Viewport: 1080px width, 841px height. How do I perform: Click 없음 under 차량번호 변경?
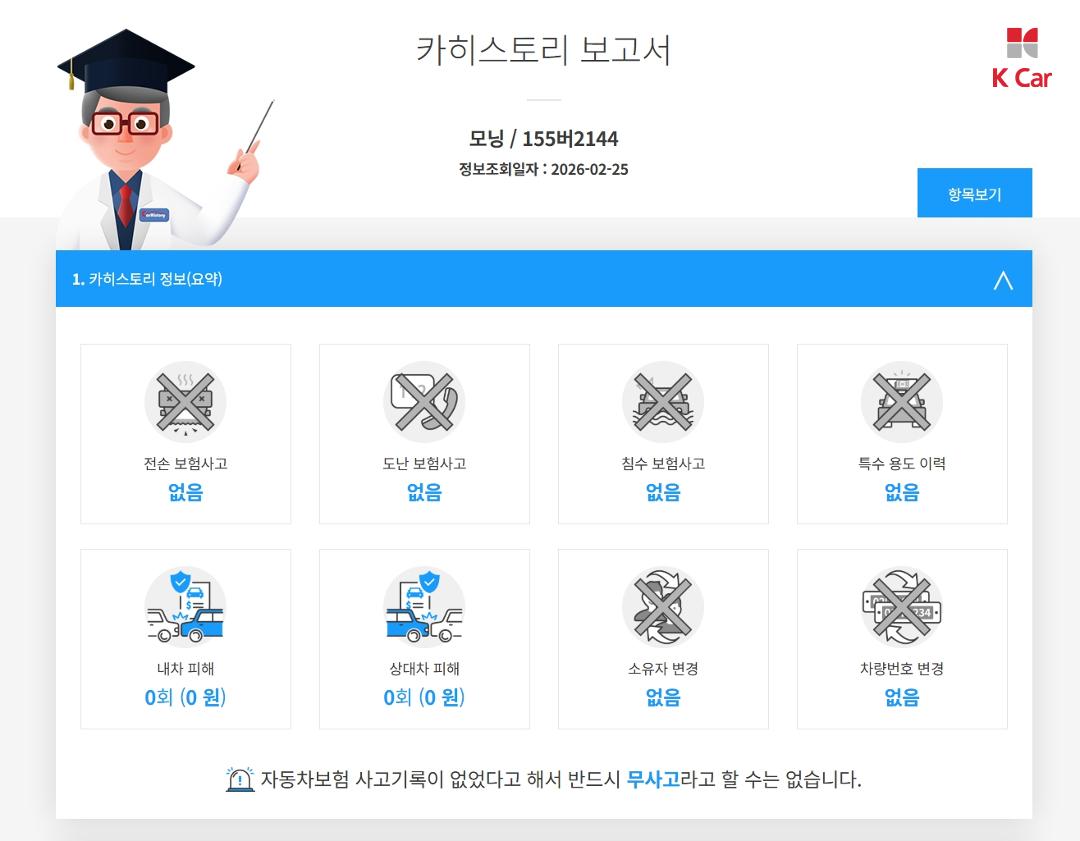[902, 698]
